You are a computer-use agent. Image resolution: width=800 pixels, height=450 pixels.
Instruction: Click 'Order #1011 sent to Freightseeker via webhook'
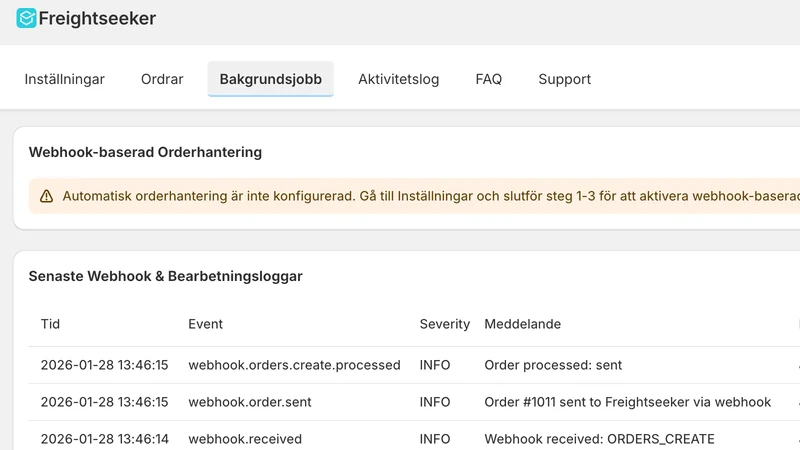(x=628, y=402)
